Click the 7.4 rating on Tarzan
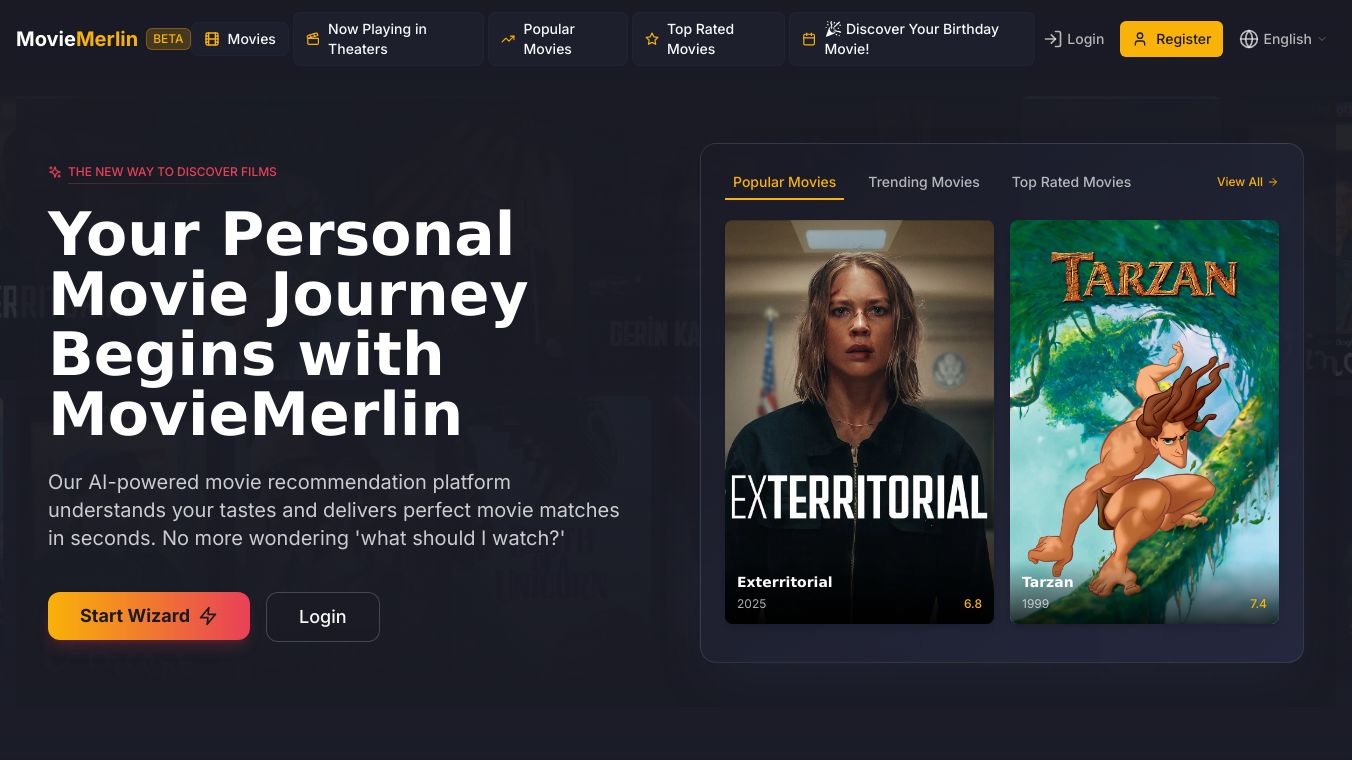Viewport: 1352px width, 760px height. (x=1258, y=604)
